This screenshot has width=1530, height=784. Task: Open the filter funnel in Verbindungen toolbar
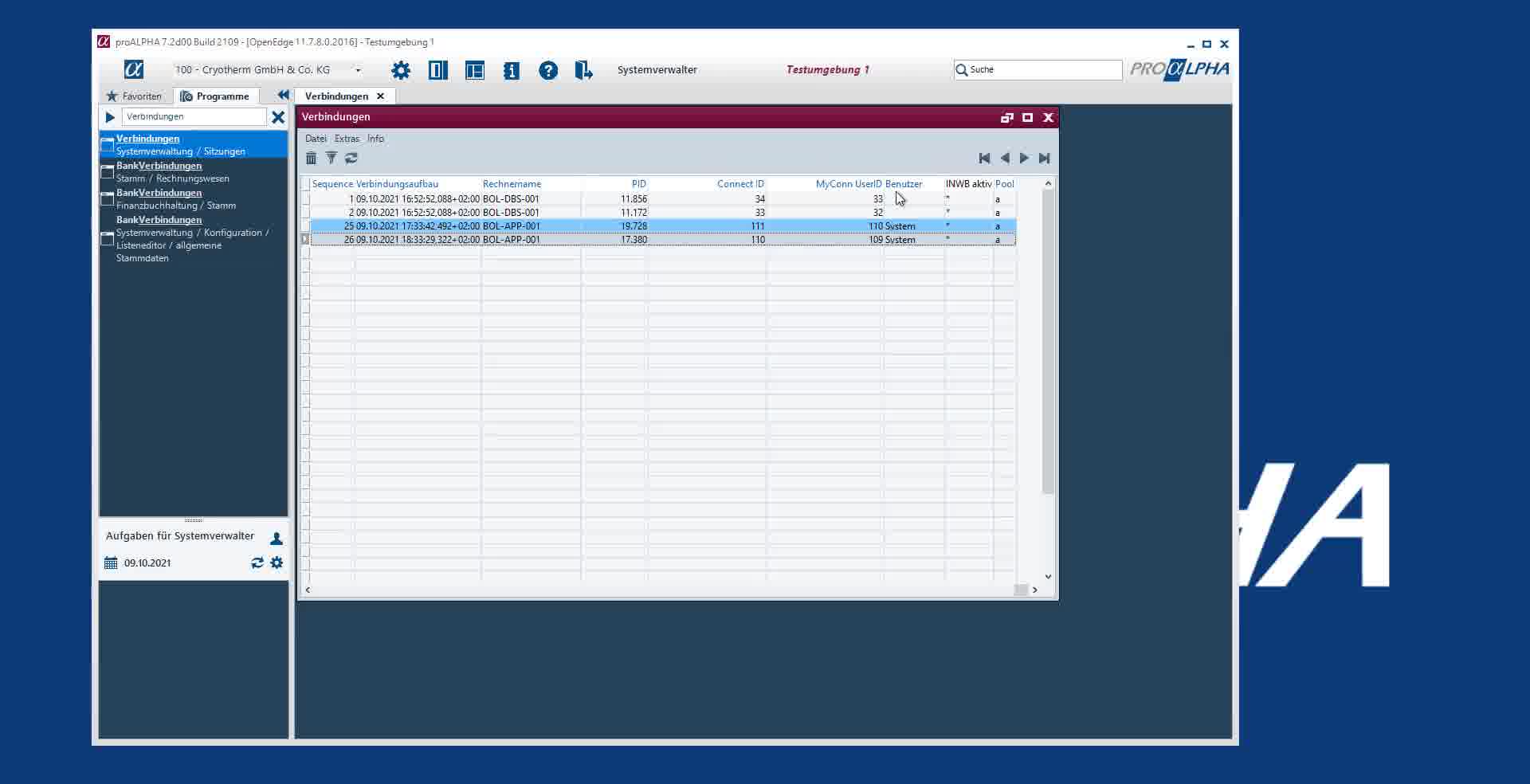click(x=331, y=158)
